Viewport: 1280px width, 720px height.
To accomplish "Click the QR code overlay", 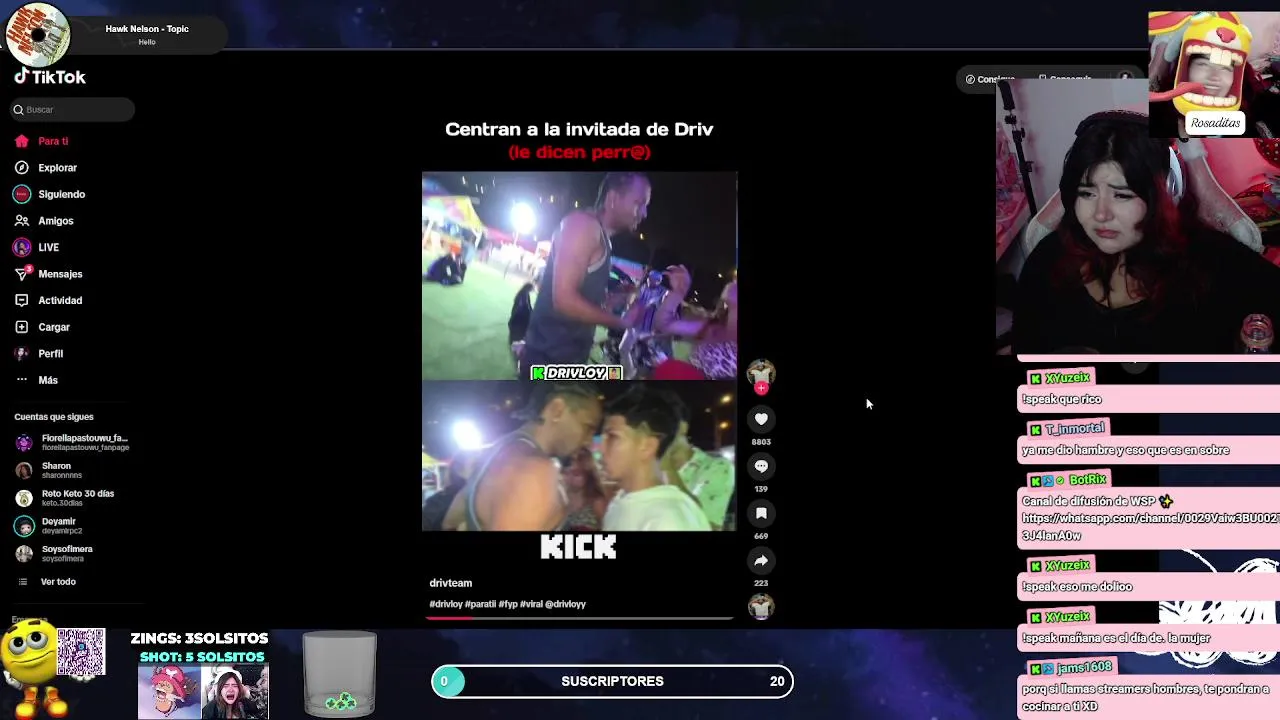I will [x=81, y=652].
